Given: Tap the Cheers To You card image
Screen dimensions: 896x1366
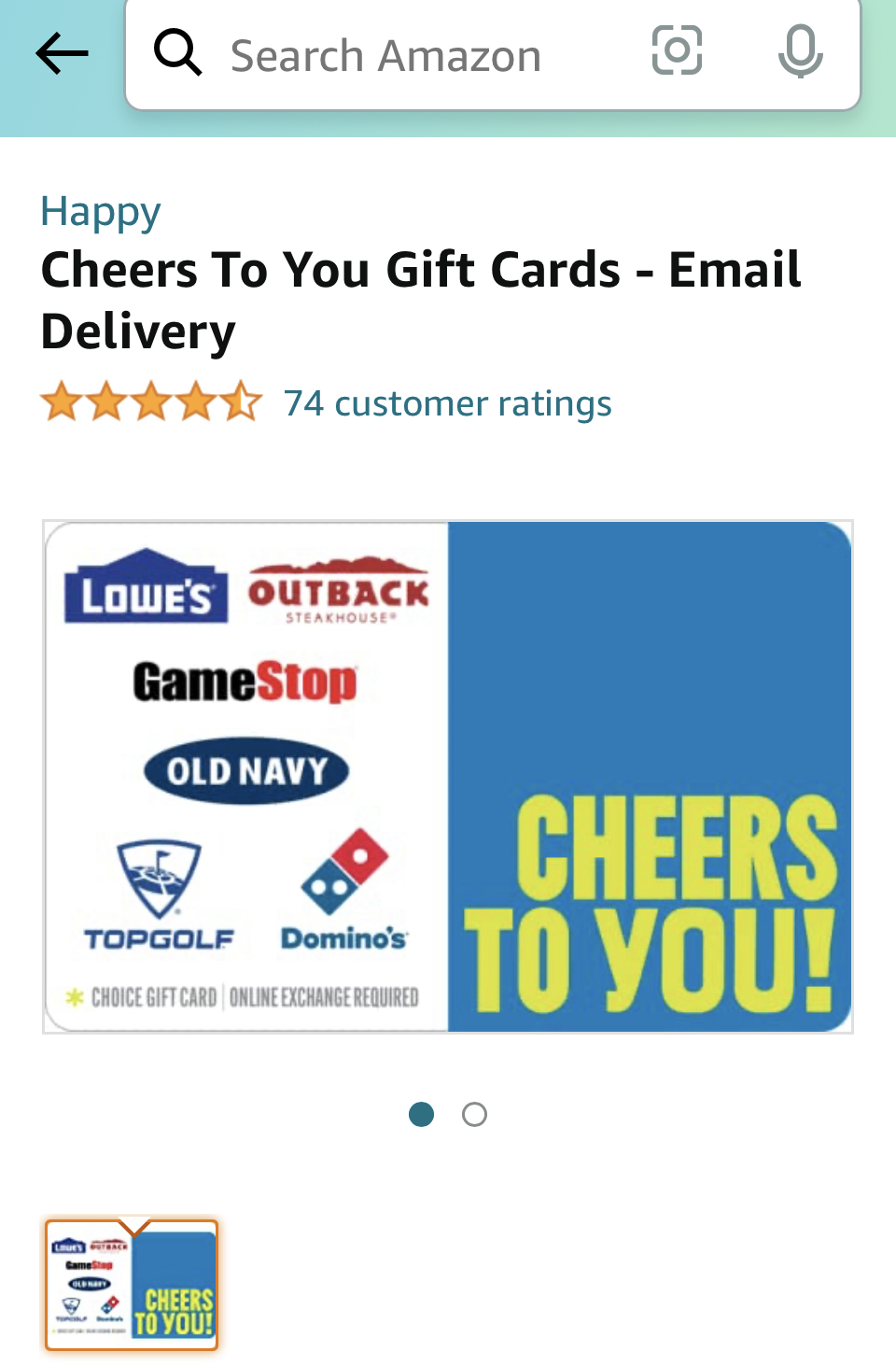Looking at the screenshot, I should click(x=448, y=777).
